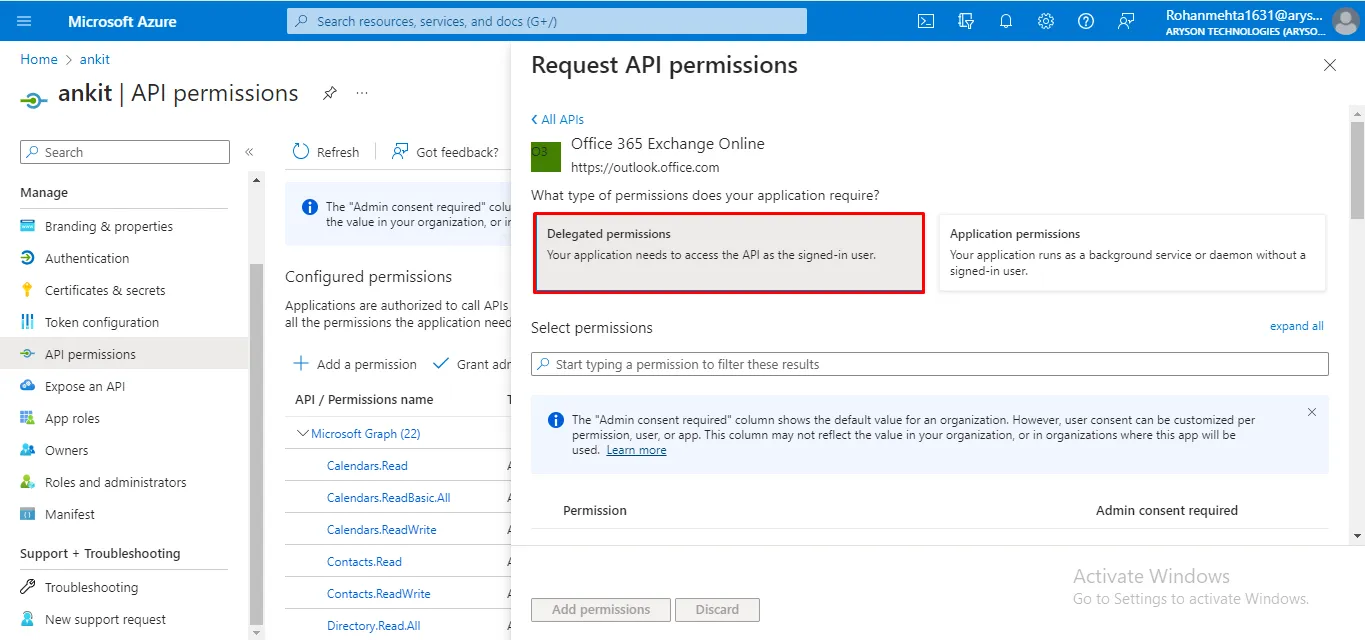
Task: Click the Certificates & secrets key icon
Action: click(28, 290)
